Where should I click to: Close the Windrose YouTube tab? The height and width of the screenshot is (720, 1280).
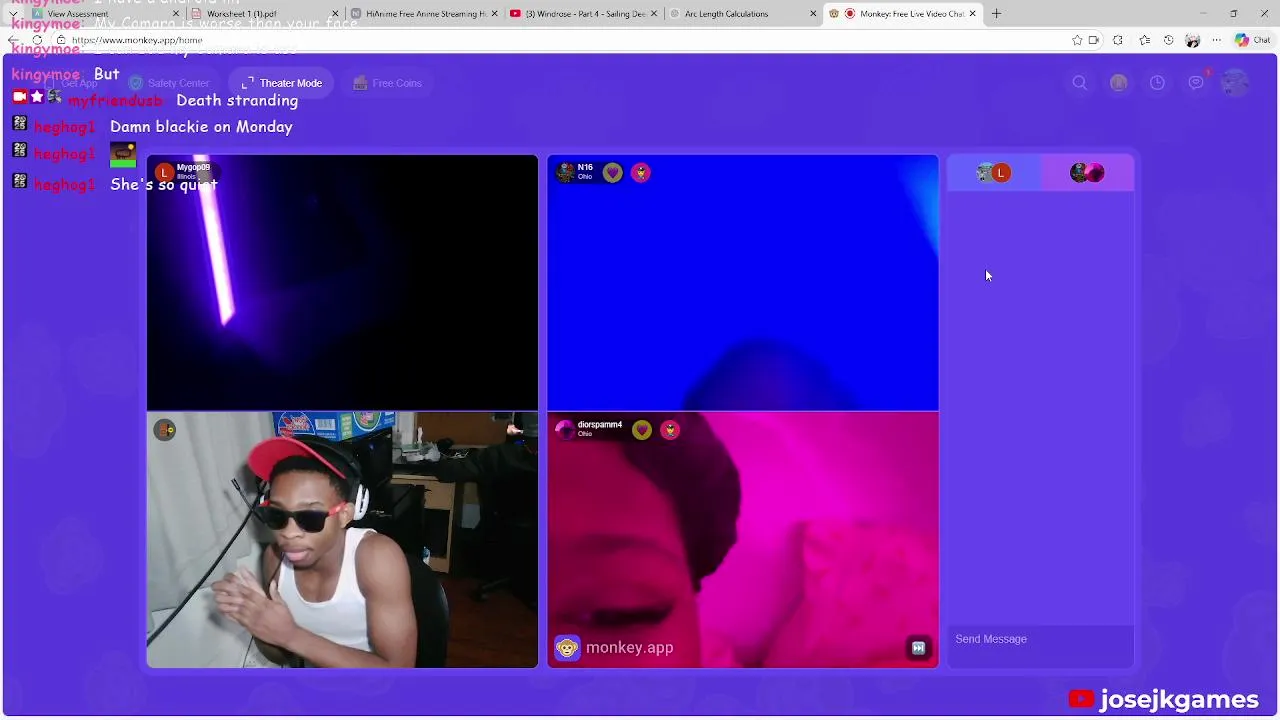pyautogui.click(x=654, y=14)
